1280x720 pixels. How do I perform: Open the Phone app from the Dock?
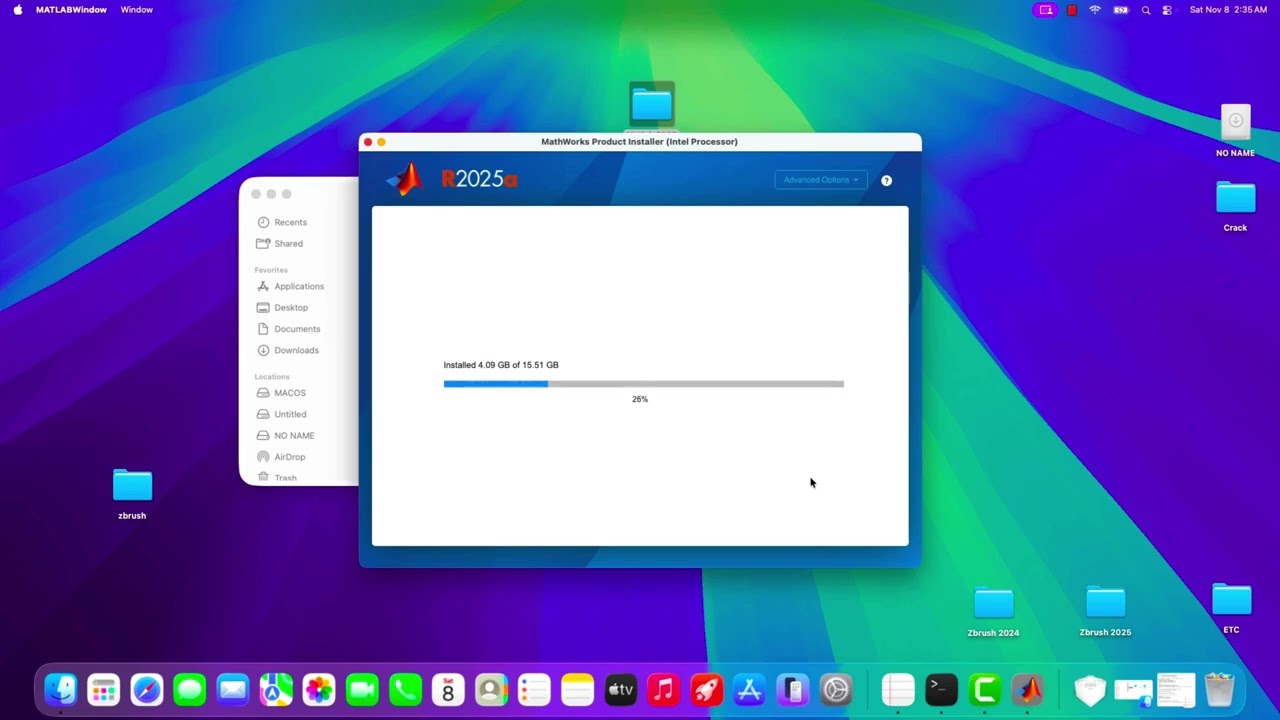(405, 689)
